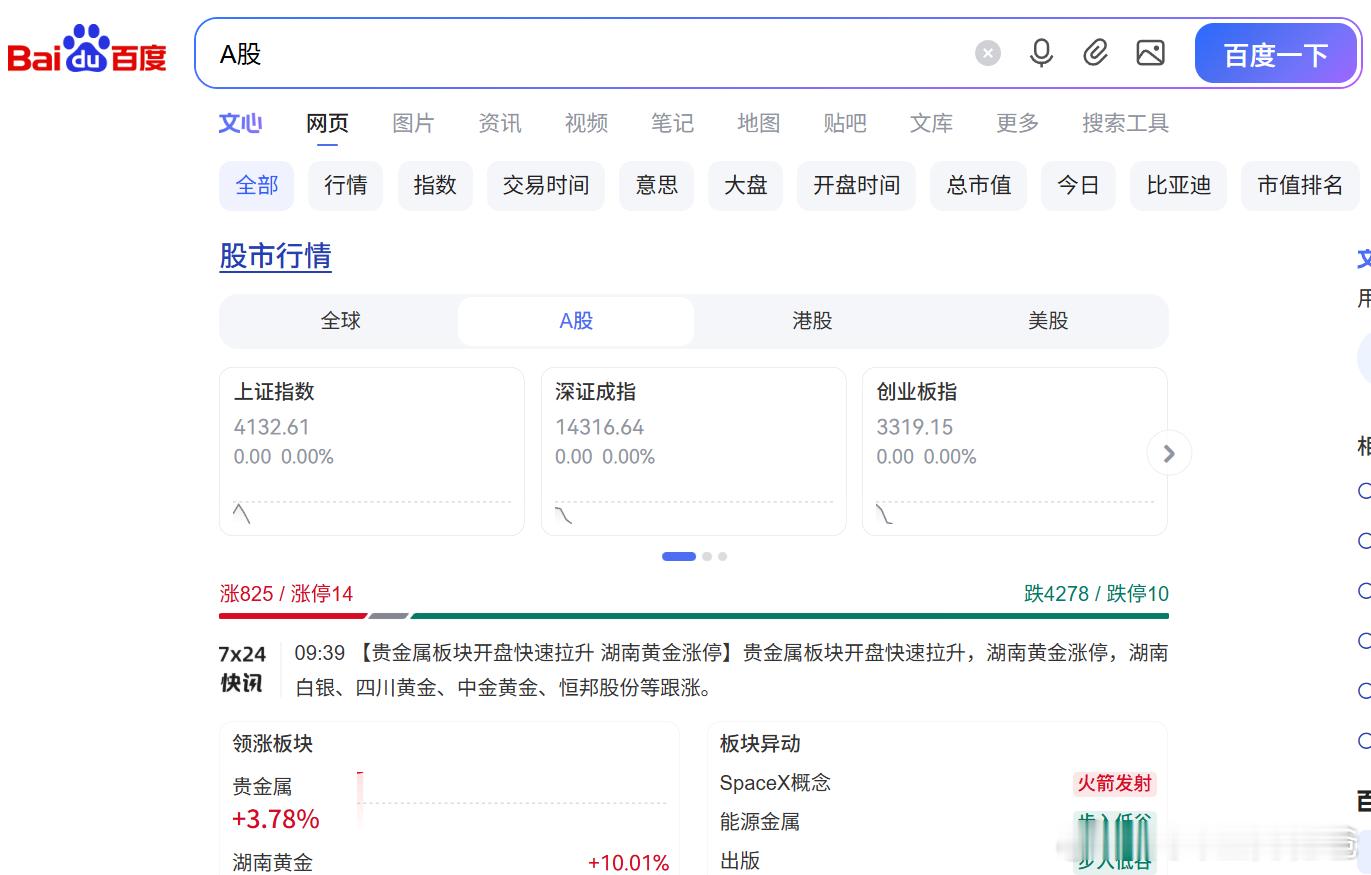1371x875 pixels.
Task: Switch market tab to 美股
Action: [x=1048, y=321]
